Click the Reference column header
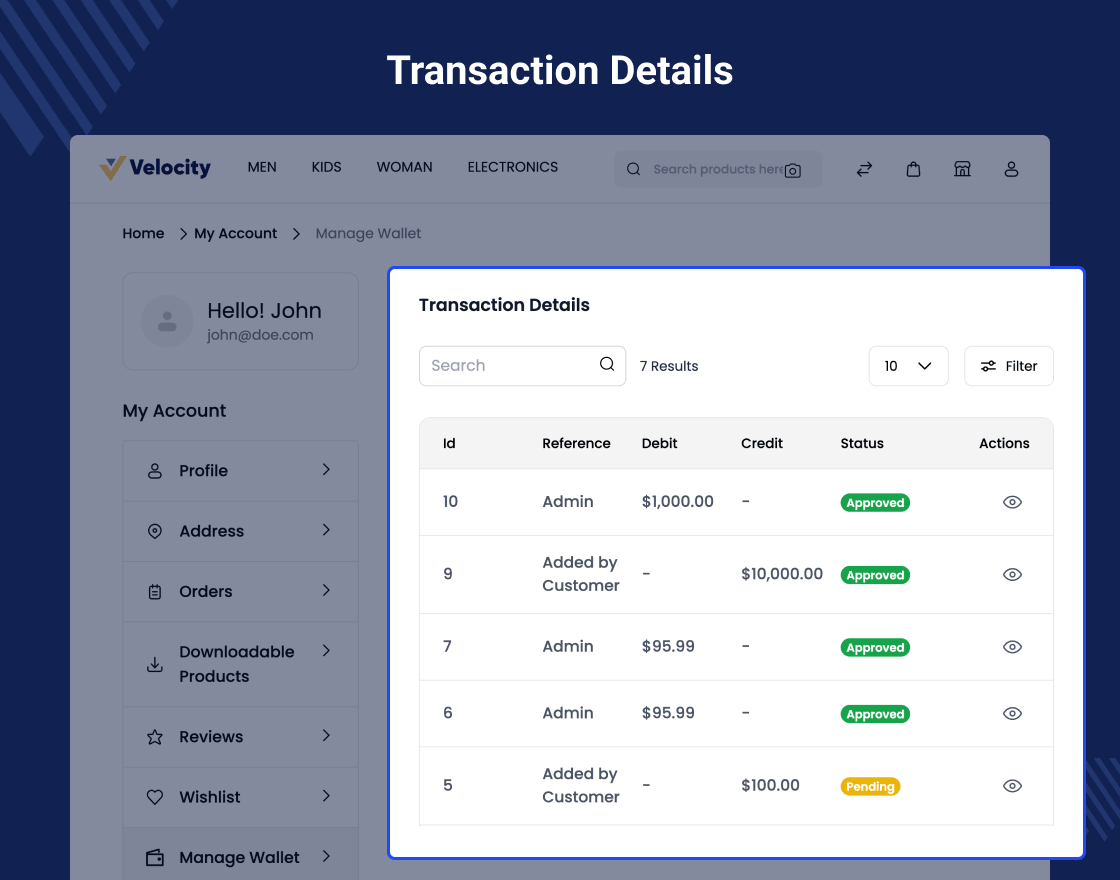The width and height of the screenshot is (1120, 880). (x=576, y=443)
